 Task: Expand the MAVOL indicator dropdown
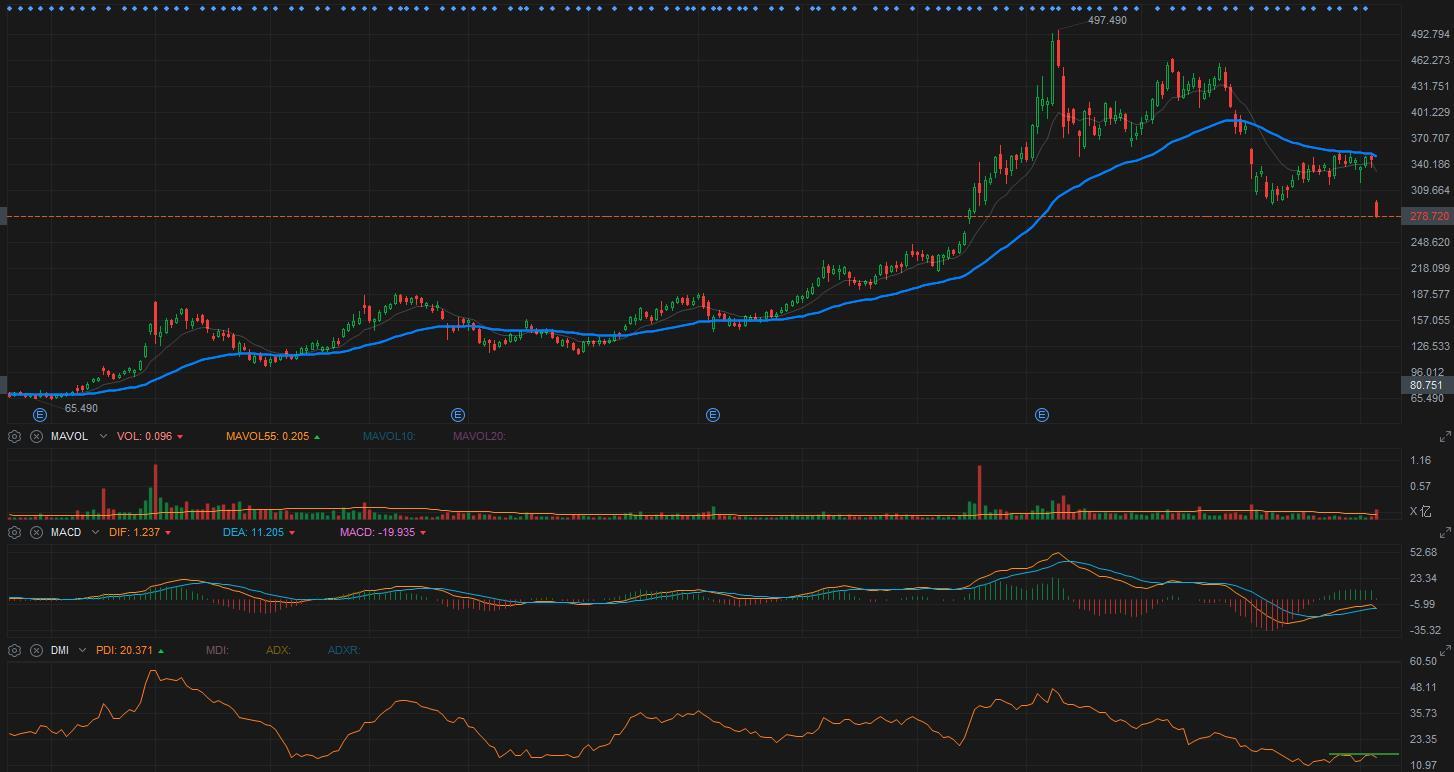[103, 437]
